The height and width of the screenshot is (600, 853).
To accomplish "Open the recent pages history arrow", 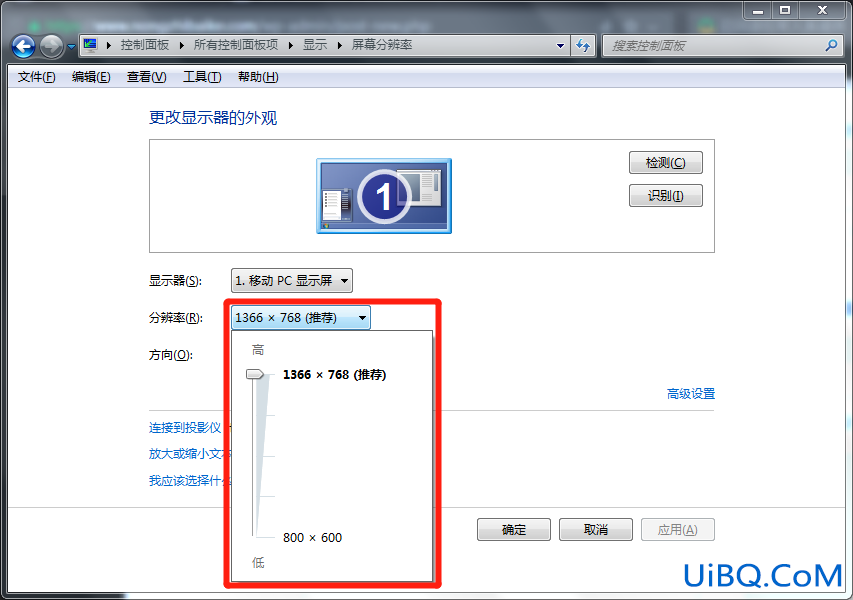I will coord(71,47).
